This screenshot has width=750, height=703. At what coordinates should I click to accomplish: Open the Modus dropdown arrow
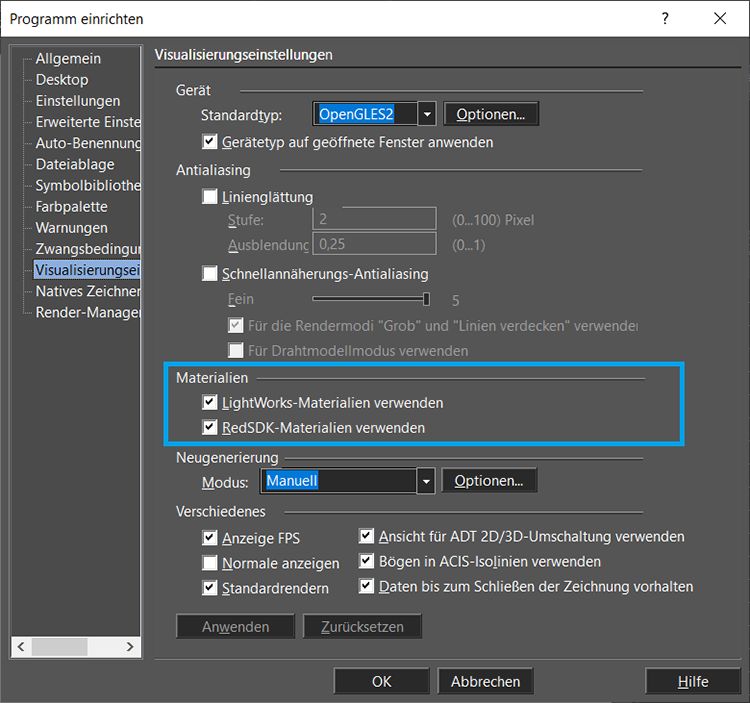click(426, 481)
